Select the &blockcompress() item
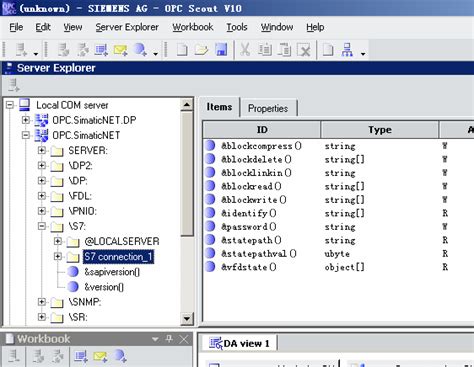 (261, 146)
